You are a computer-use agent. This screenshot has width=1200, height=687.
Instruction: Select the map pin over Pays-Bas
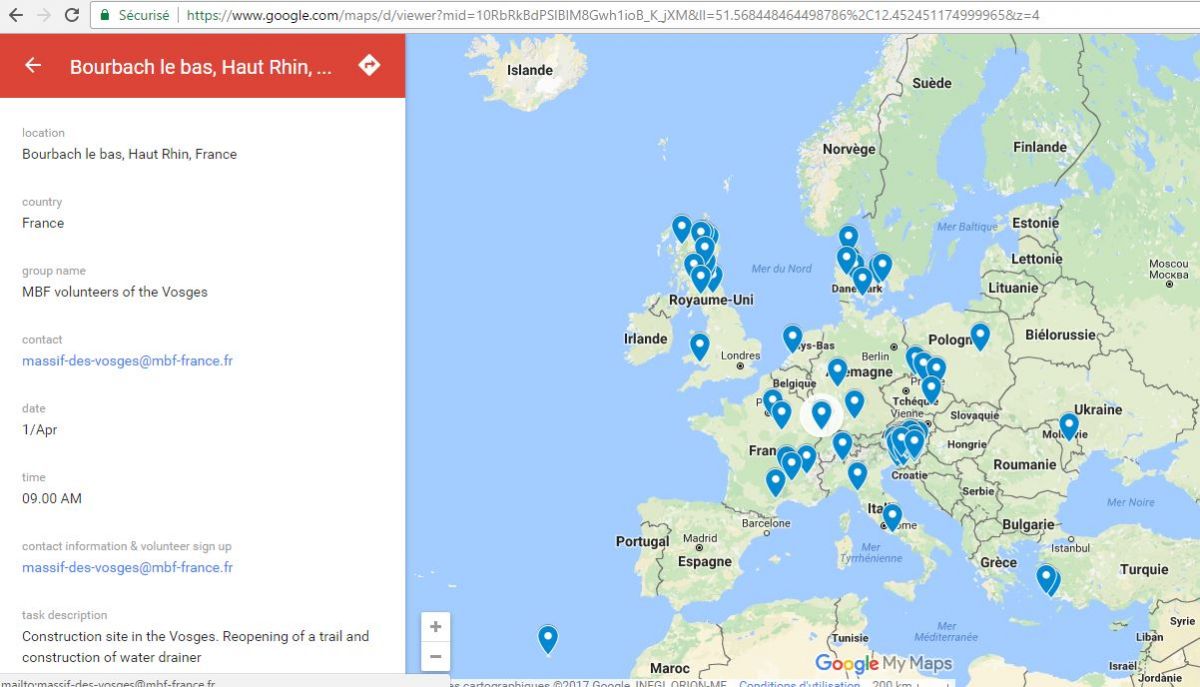pos(792,338)
